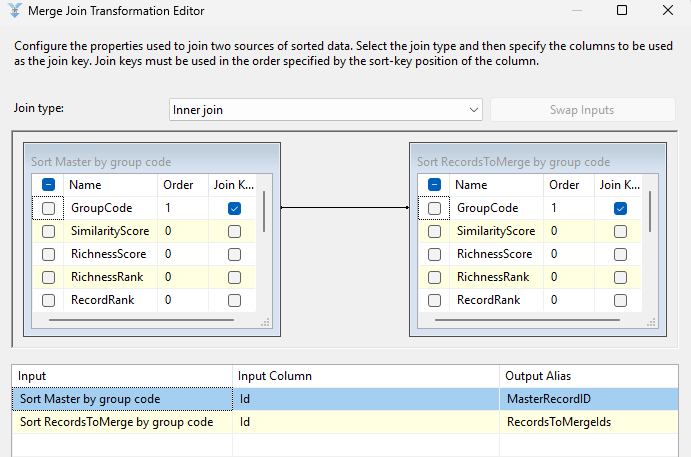
Task: Edit the RecordsToMergeIds output alias cell
Action: point(593,422)
